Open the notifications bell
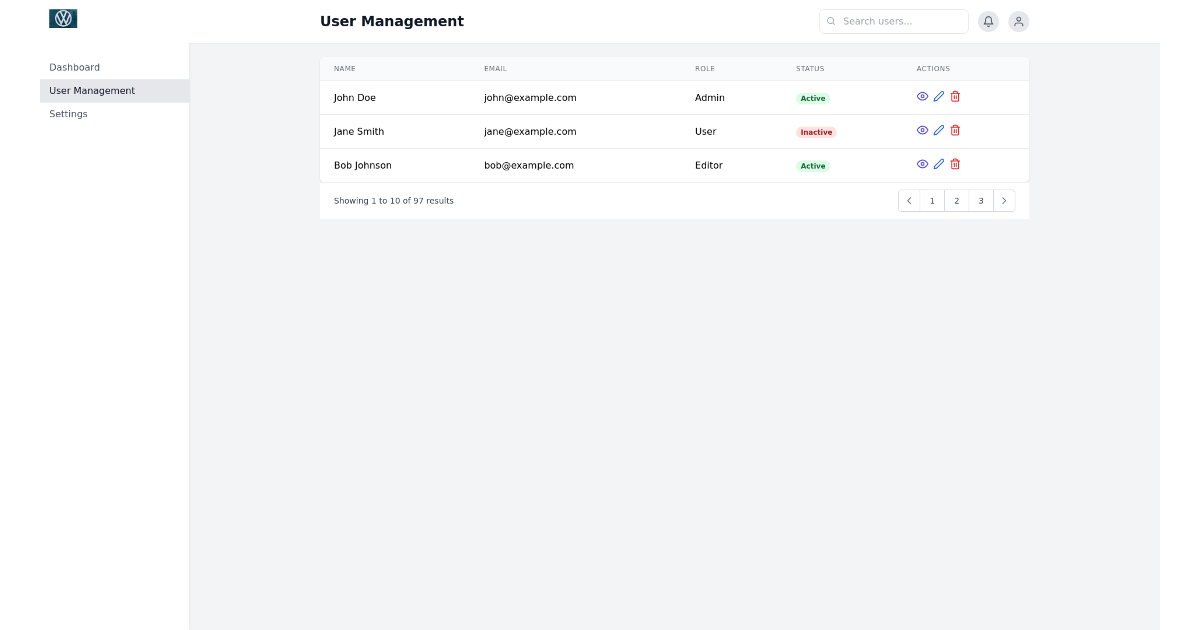Viewport: 1200px width, 630px height. point(988,21)
